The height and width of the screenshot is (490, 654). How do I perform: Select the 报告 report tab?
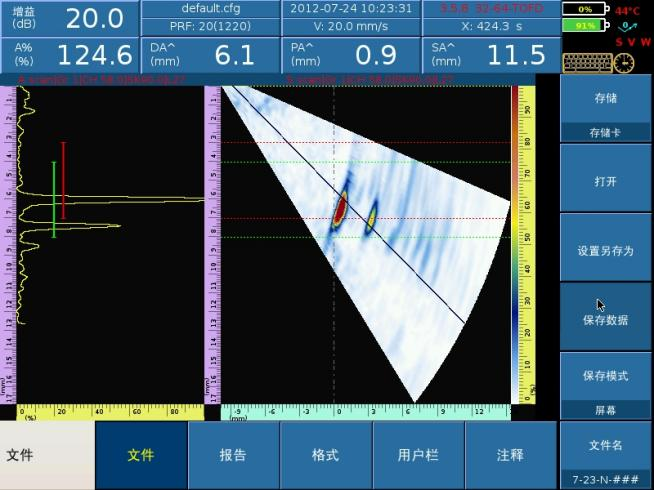coord(233,455)
